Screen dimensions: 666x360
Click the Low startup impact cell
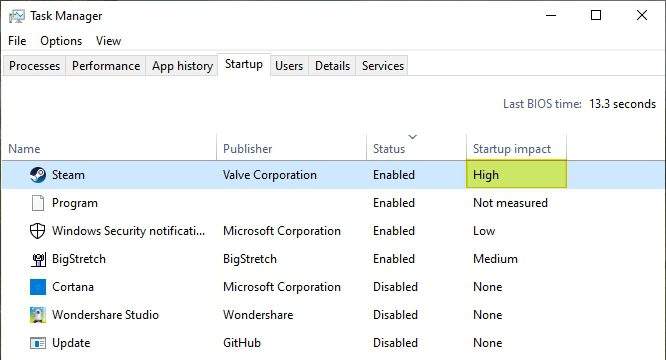click(484, 231)
